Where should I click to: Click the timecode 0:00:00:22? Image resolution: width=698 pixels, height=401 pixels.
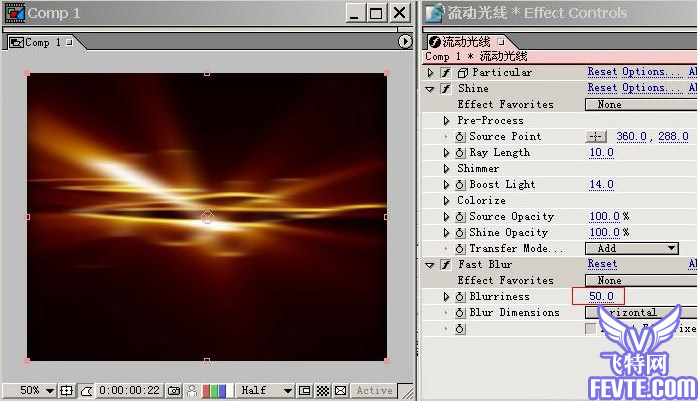coord(129,391)
